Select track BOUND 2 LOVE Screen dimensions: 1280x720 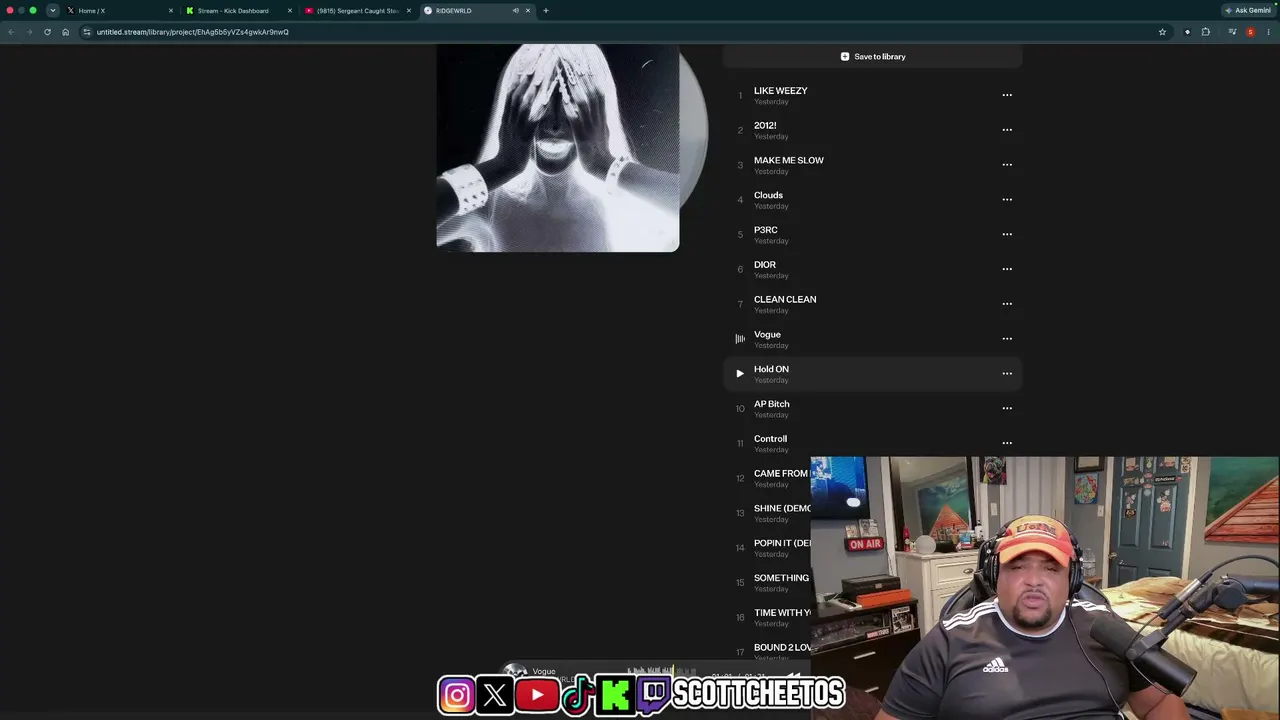pyautogui.click(x=782, y=648)
